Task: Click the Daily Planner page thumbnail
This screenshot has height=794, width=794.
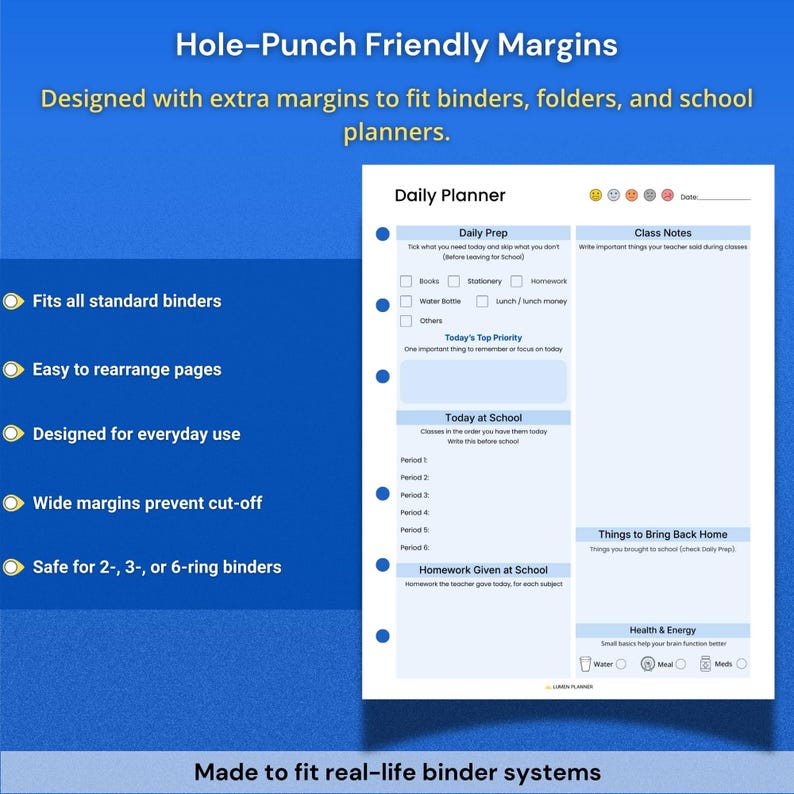Action: [568, 432]
